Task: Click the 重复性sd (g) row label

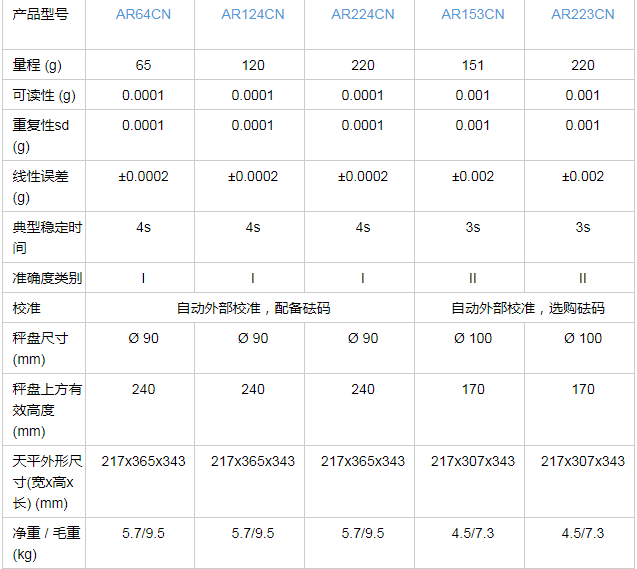Action: coord(41,135)
